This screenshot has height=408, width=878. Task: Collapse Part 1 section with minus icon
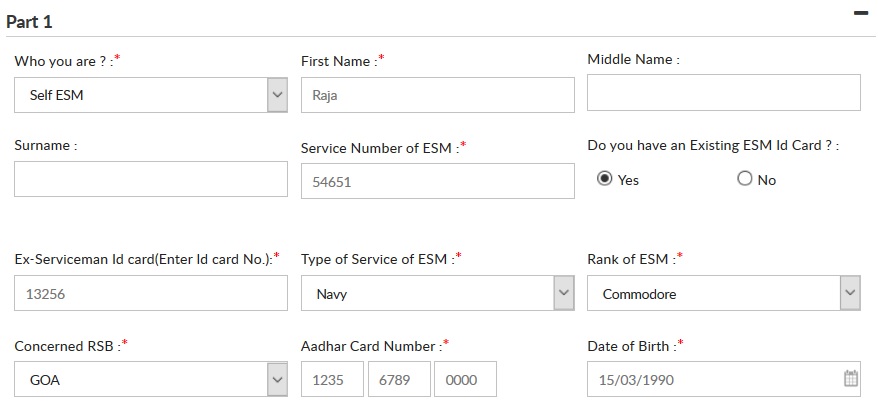pyautogui.click(x=861, y=13)
